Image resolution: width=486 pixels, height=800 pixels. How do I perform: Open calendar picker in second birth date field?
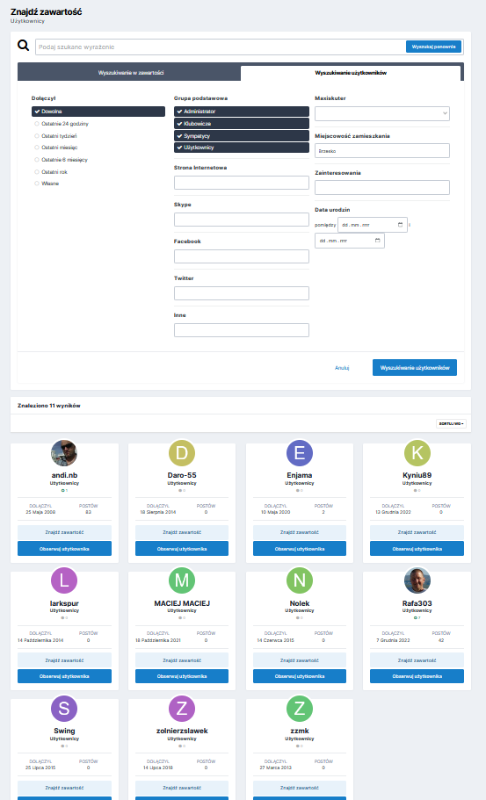[x=377, y=240]
